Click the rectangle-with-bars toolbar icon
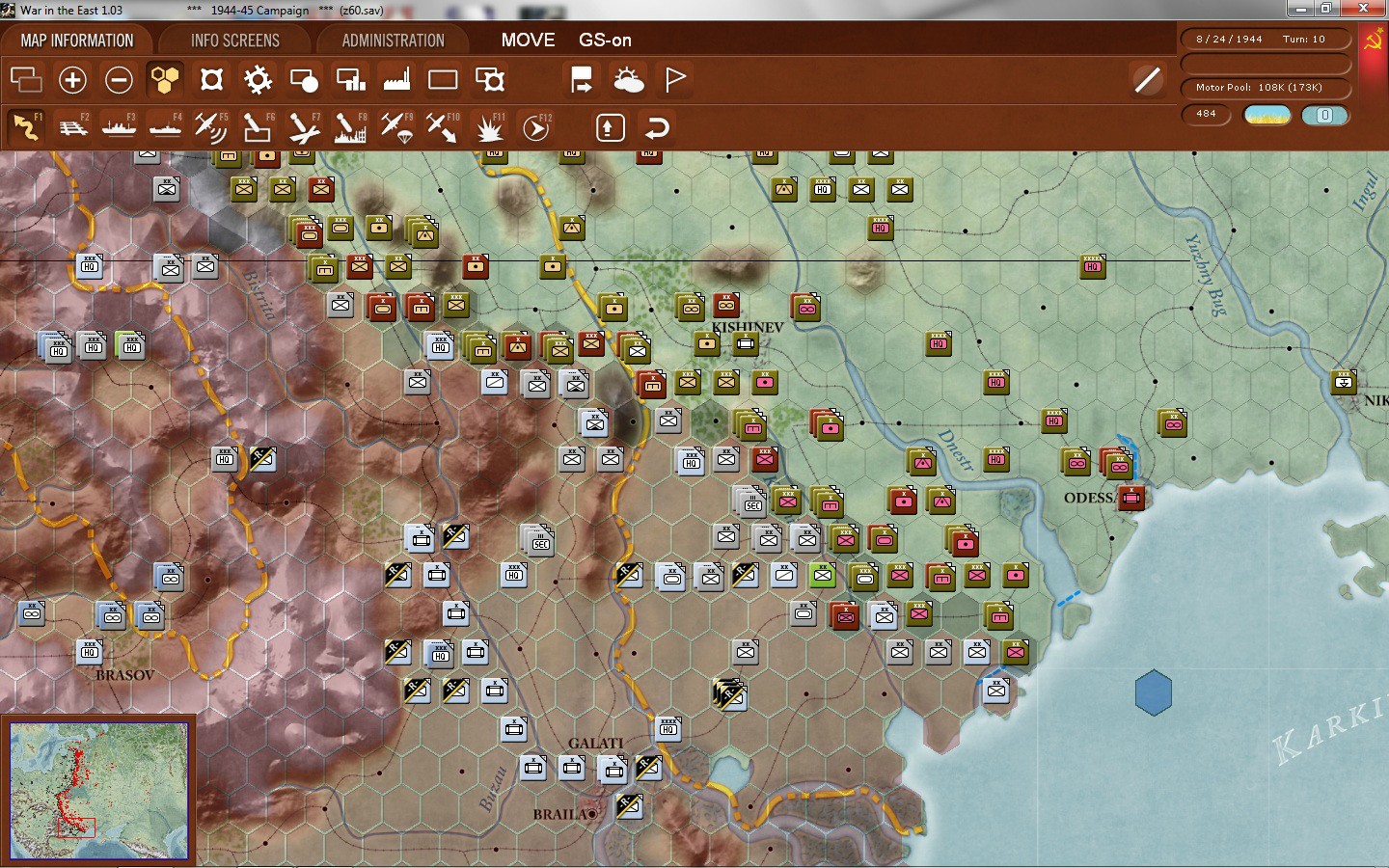1389x868 pixels. coord(350,79)
